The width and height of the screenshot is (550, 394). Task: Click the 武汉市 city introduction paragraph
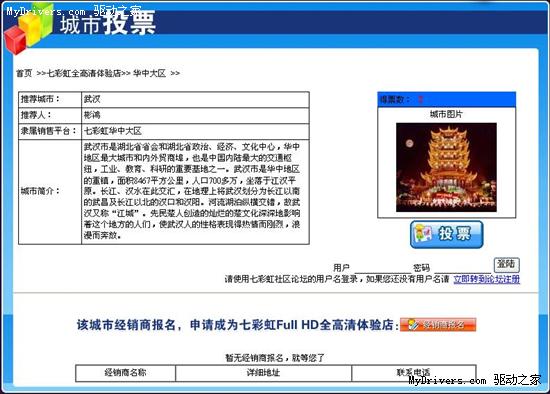coord(192,191)
